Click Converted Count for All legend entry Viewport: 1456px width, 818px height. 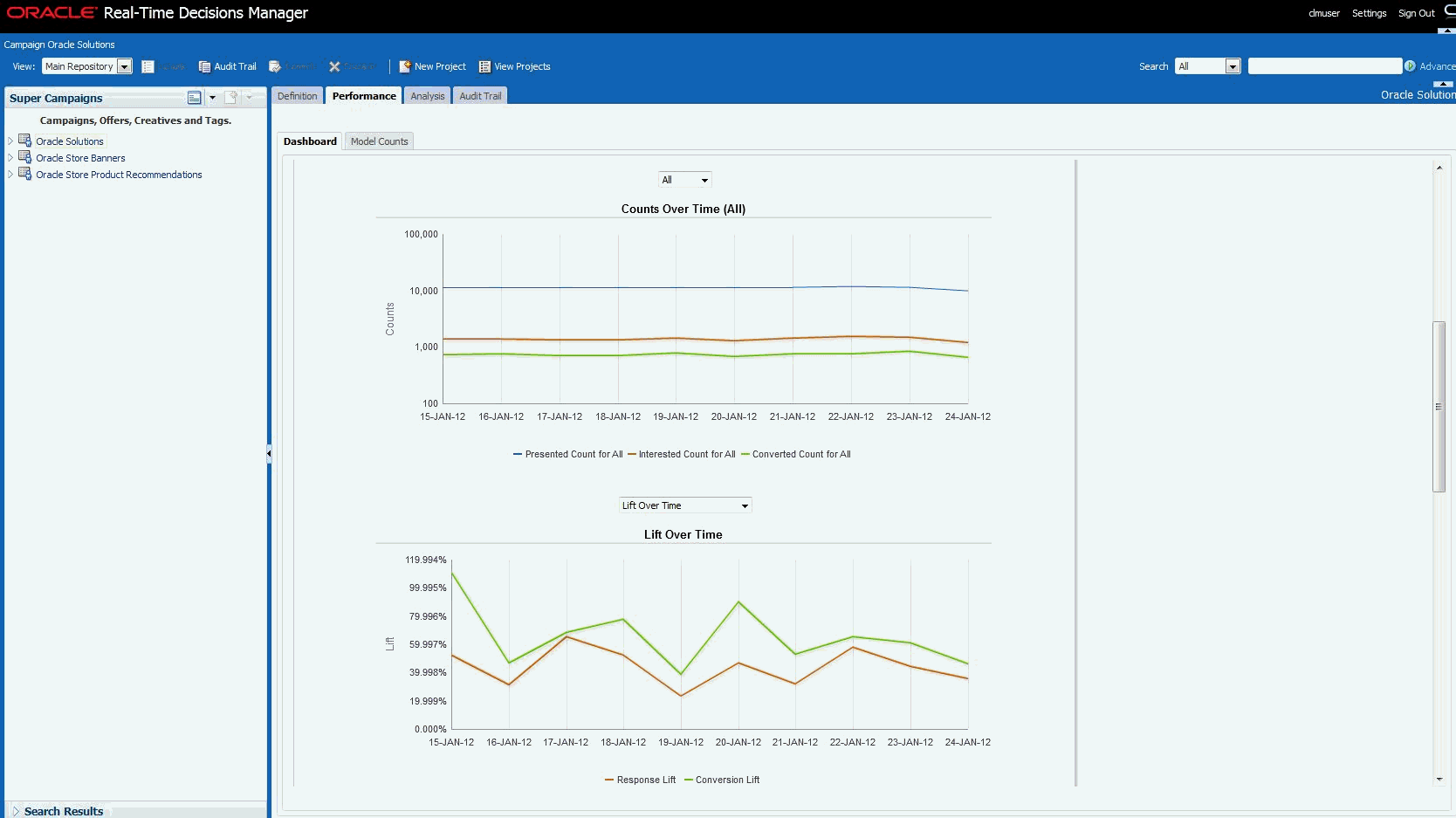[796, 454]
